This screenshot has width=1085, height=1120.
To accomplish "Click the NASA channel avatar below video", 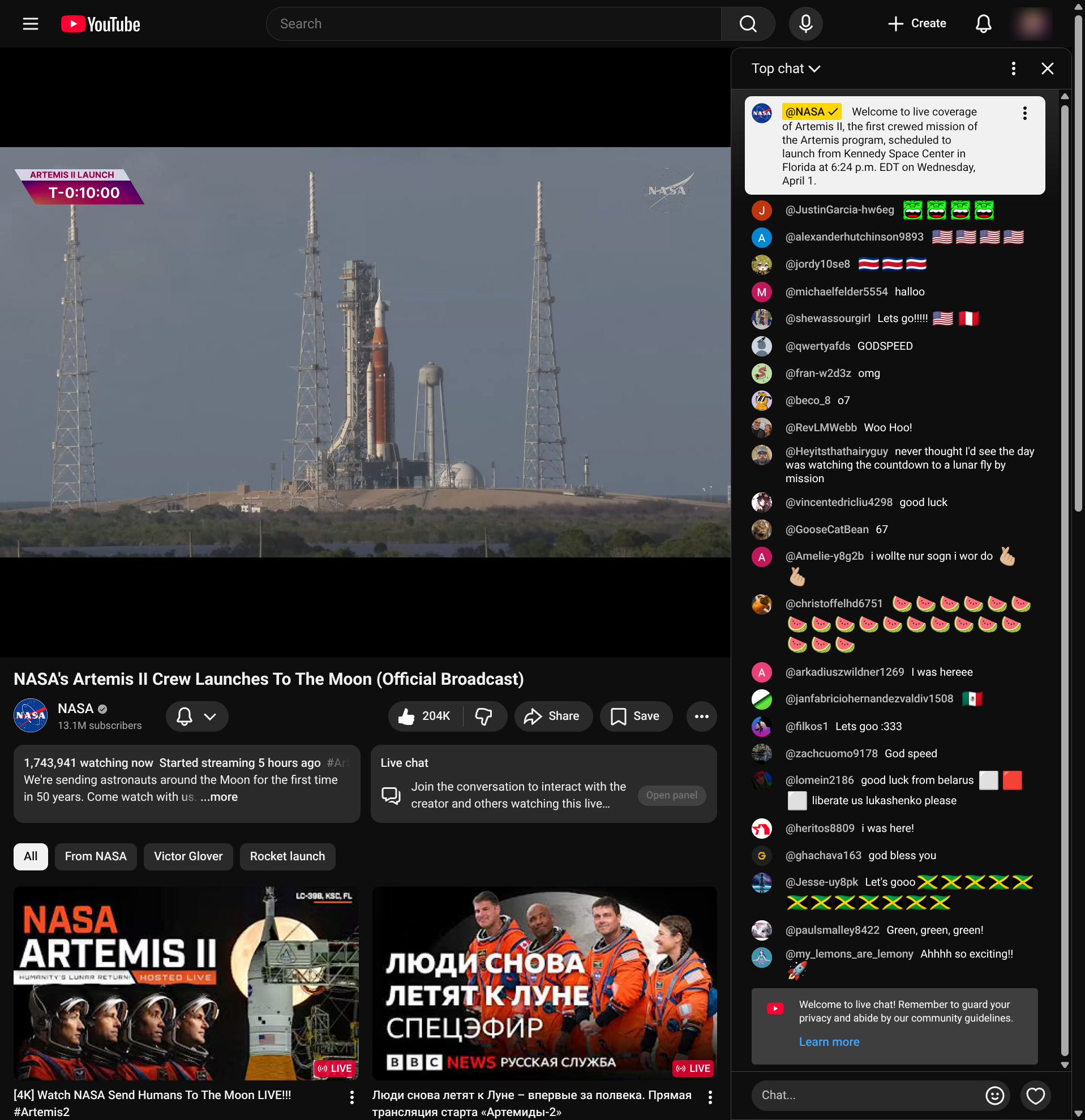I will pyautogui.click(x=31, y=715).
